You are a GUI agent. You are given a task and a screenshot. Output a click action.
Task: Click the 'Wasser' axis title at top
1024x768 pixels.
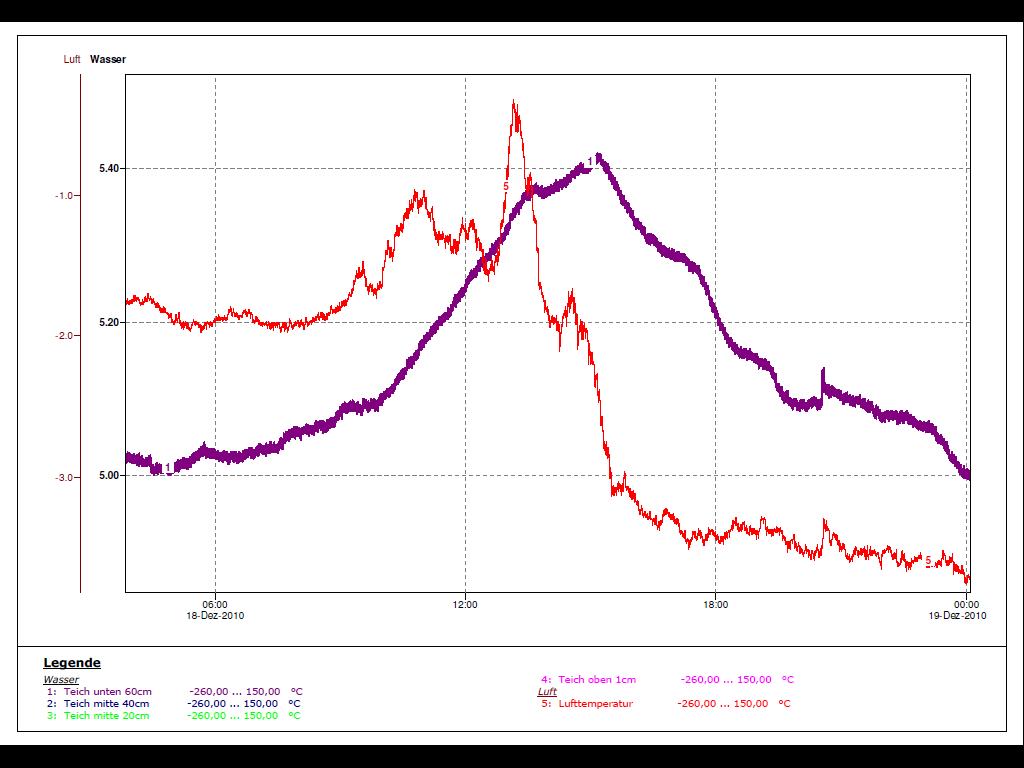108,60
